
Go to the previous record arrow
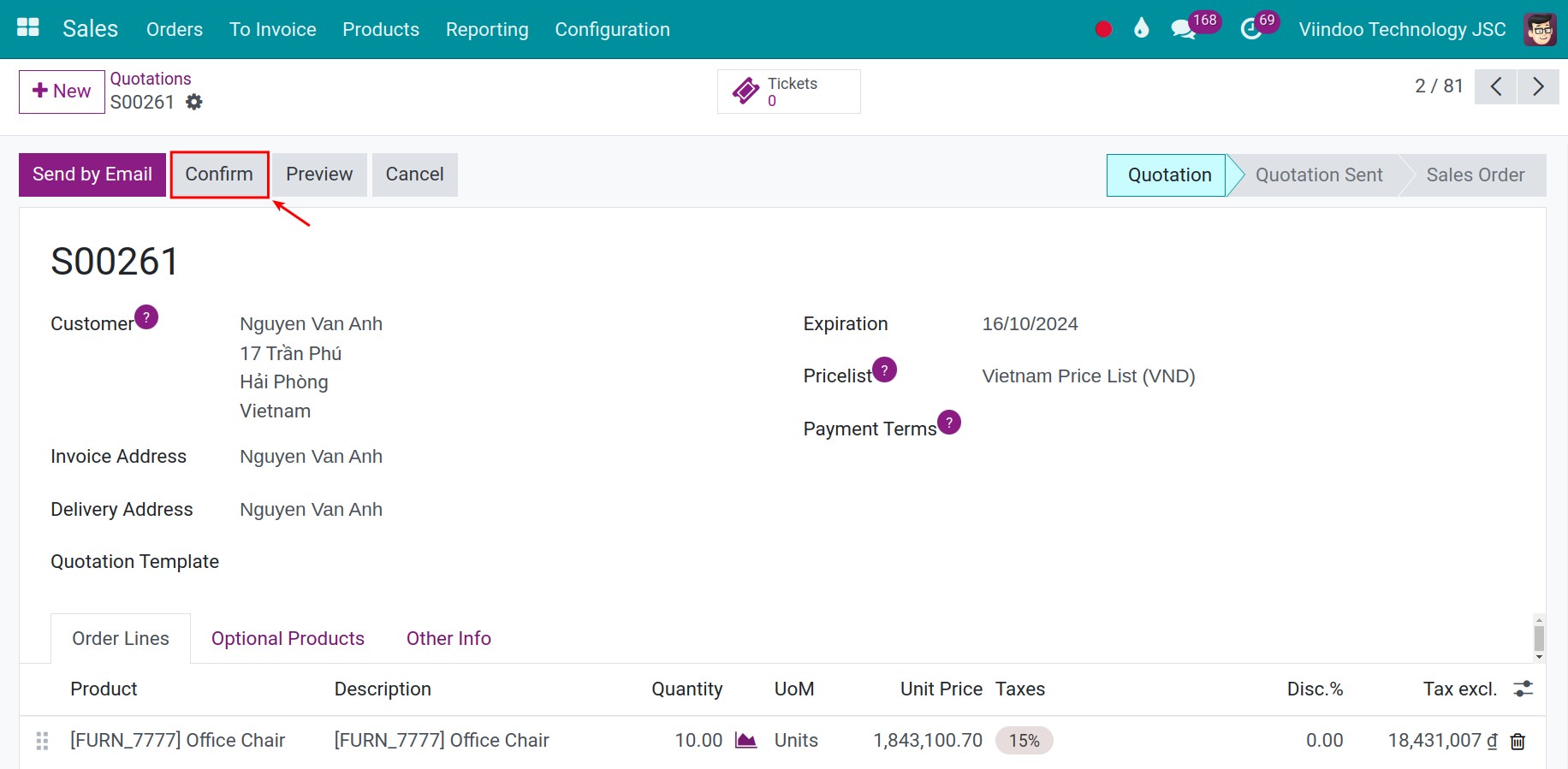pyautogui.click(x=1495, y=87)
